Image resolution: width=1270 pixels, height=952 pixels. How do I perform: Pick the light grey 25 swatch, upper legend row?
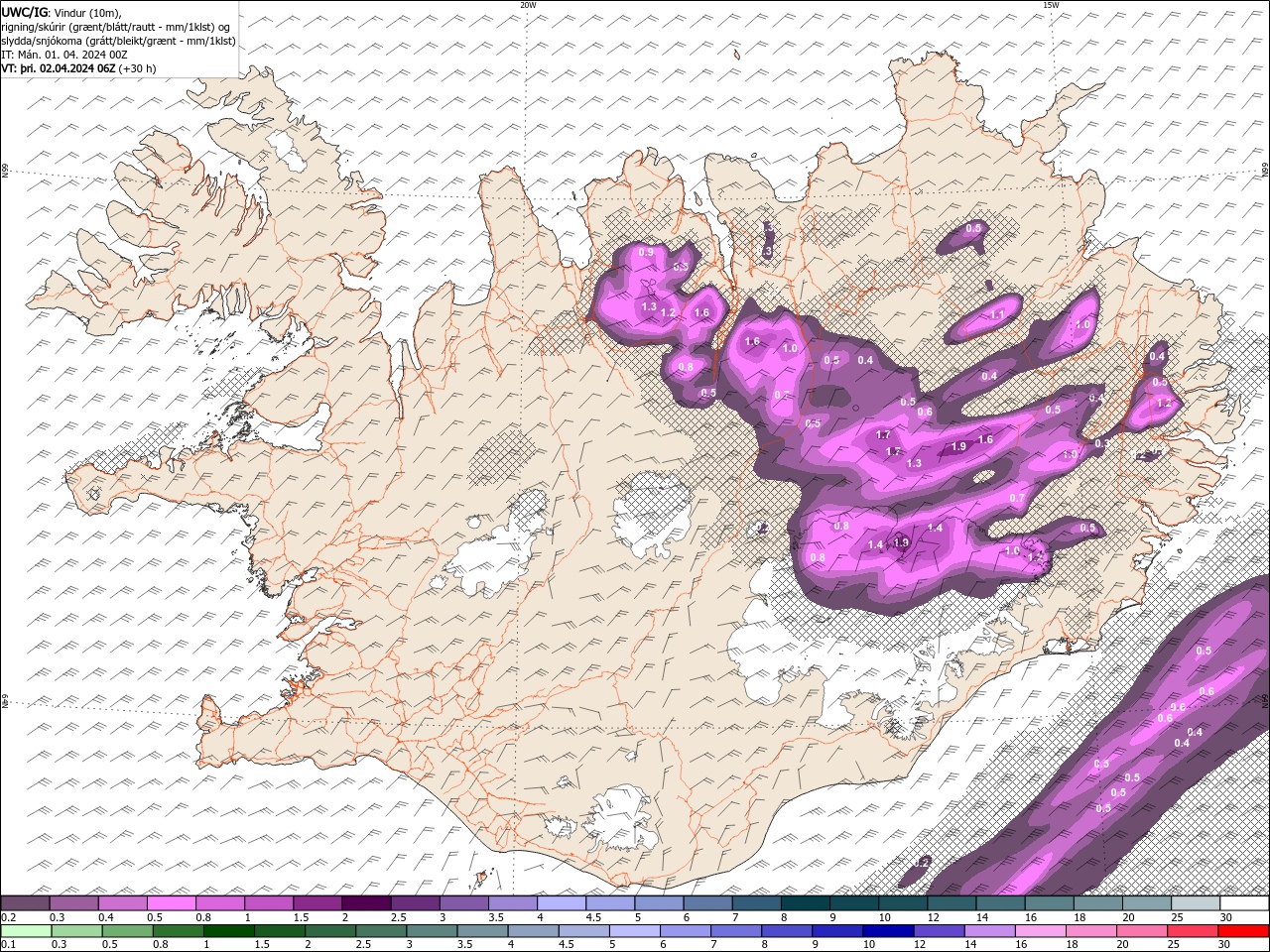tap(1196, 903)
